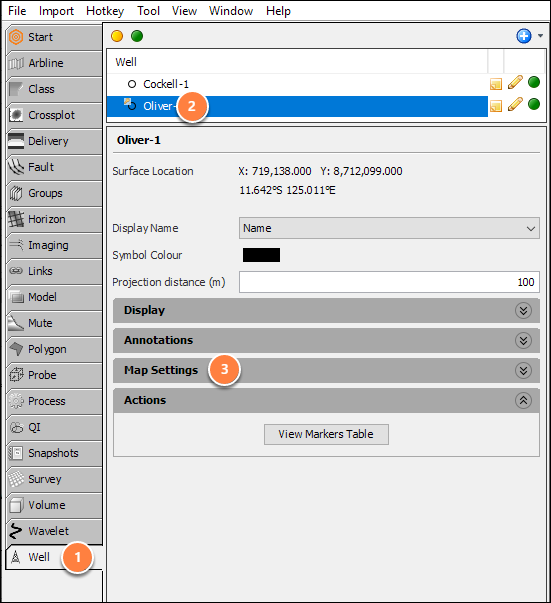Open the Hotkey menu
The image size is (551, 603).
[x=105, y=11]
